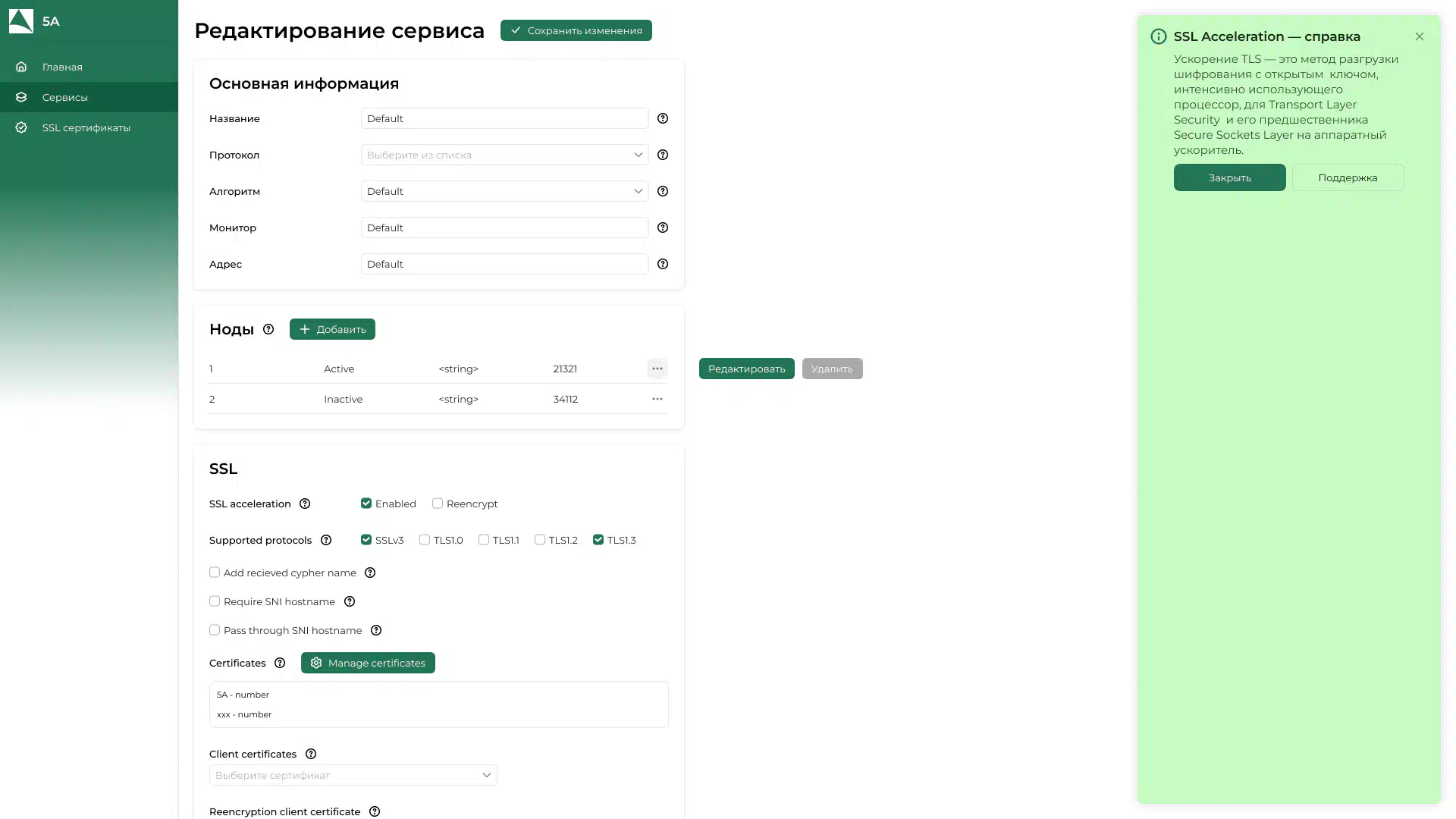
Task: Click help icon beside Ноды heading
Action: click(268, 329)
